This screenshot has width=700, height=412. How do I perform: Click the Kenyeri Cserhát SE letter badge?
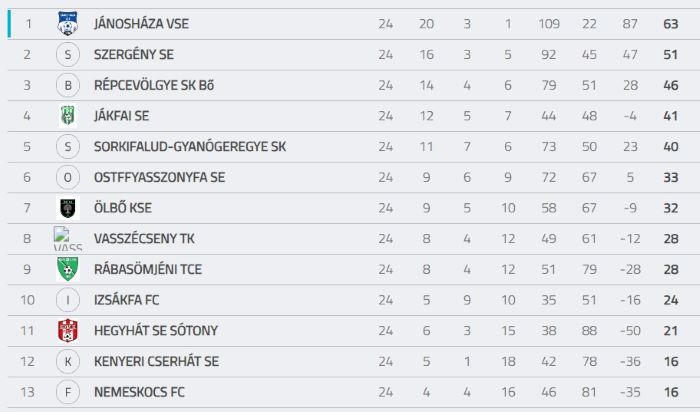pyautogui.click(x=68, y=362)
